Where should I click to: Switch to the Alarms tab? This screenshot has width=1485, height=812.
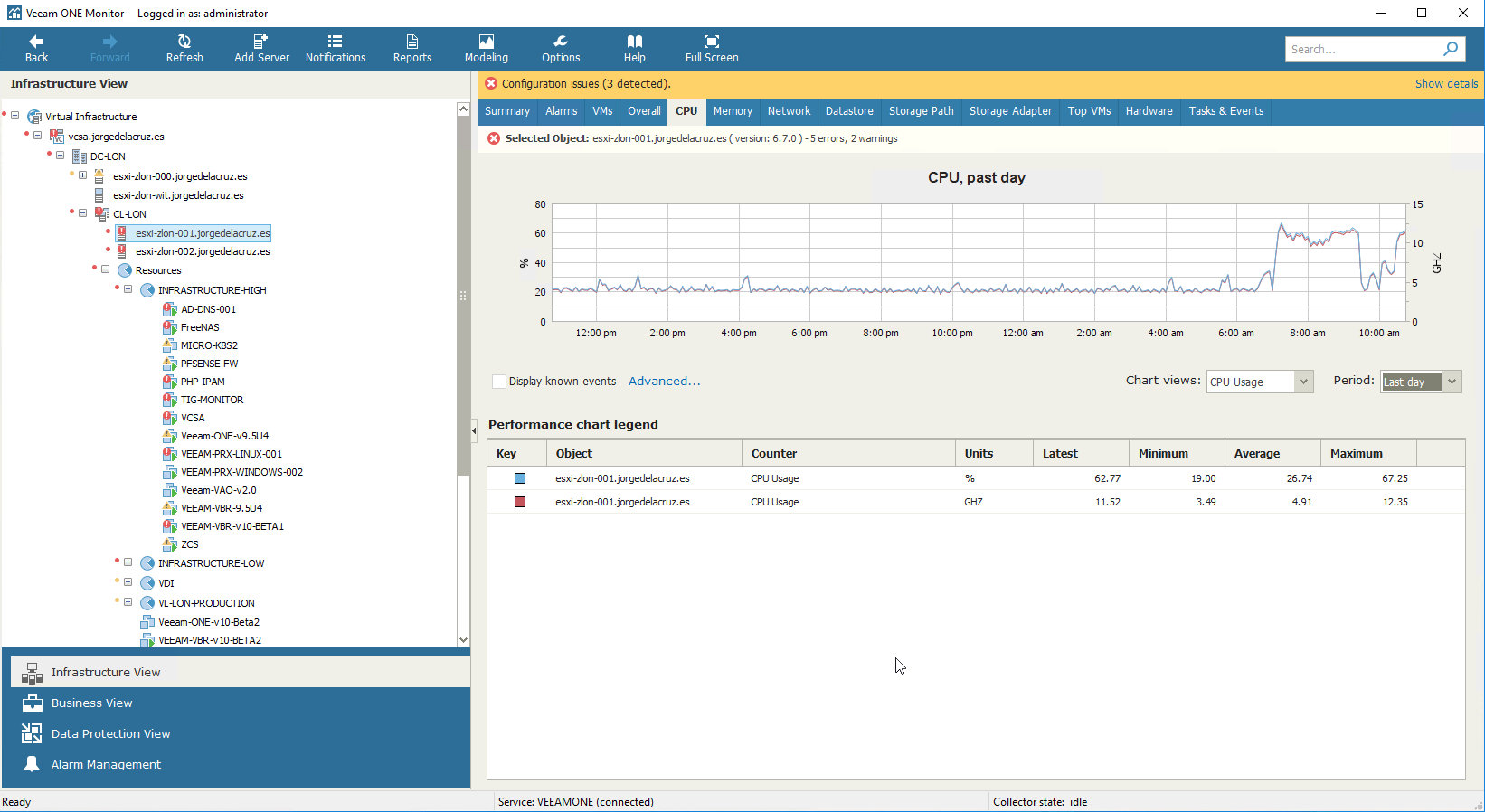(x=562, y=111)
